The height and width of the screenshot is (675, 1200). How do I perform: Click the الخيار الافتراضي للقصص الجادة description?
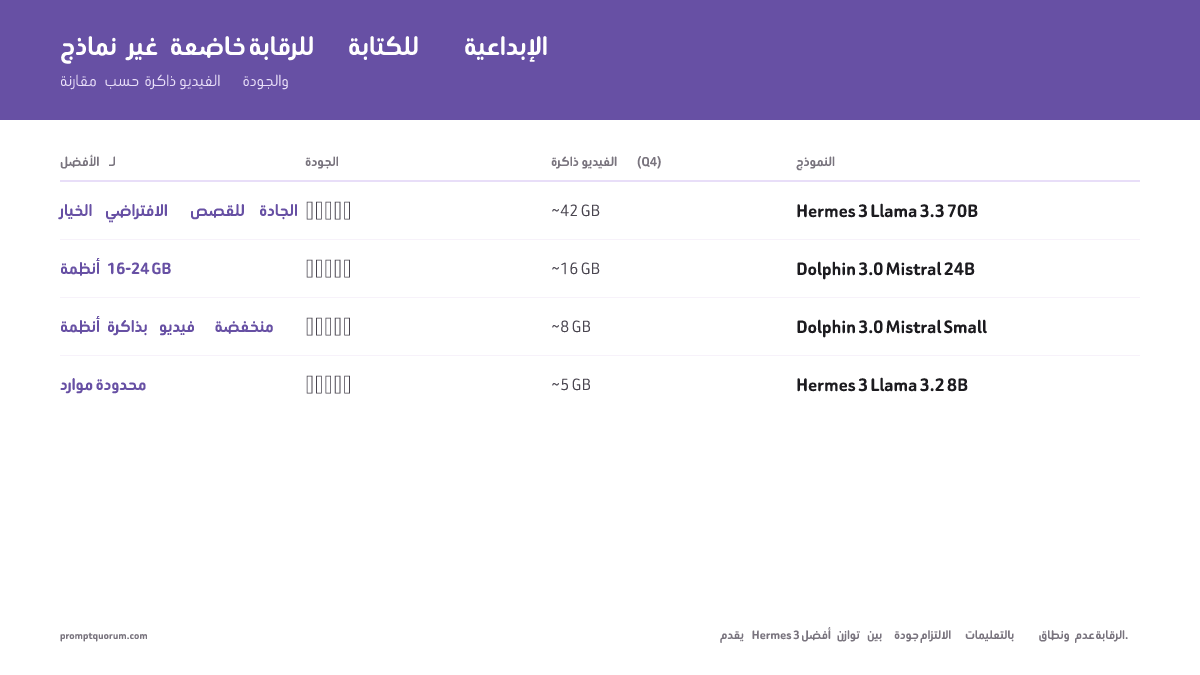[x=179, y=211]
